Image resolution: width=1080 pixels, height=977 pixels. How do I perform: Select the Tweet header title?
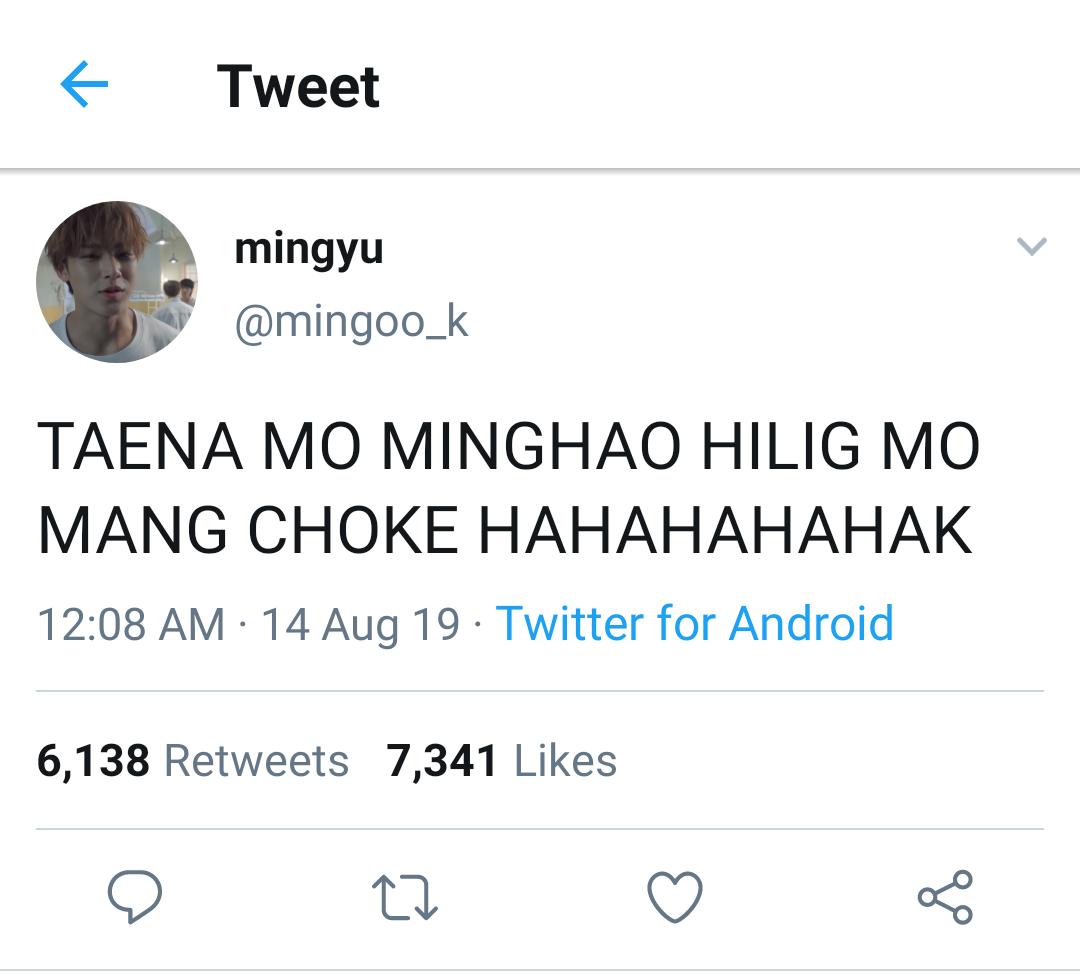tap(298, 87)
